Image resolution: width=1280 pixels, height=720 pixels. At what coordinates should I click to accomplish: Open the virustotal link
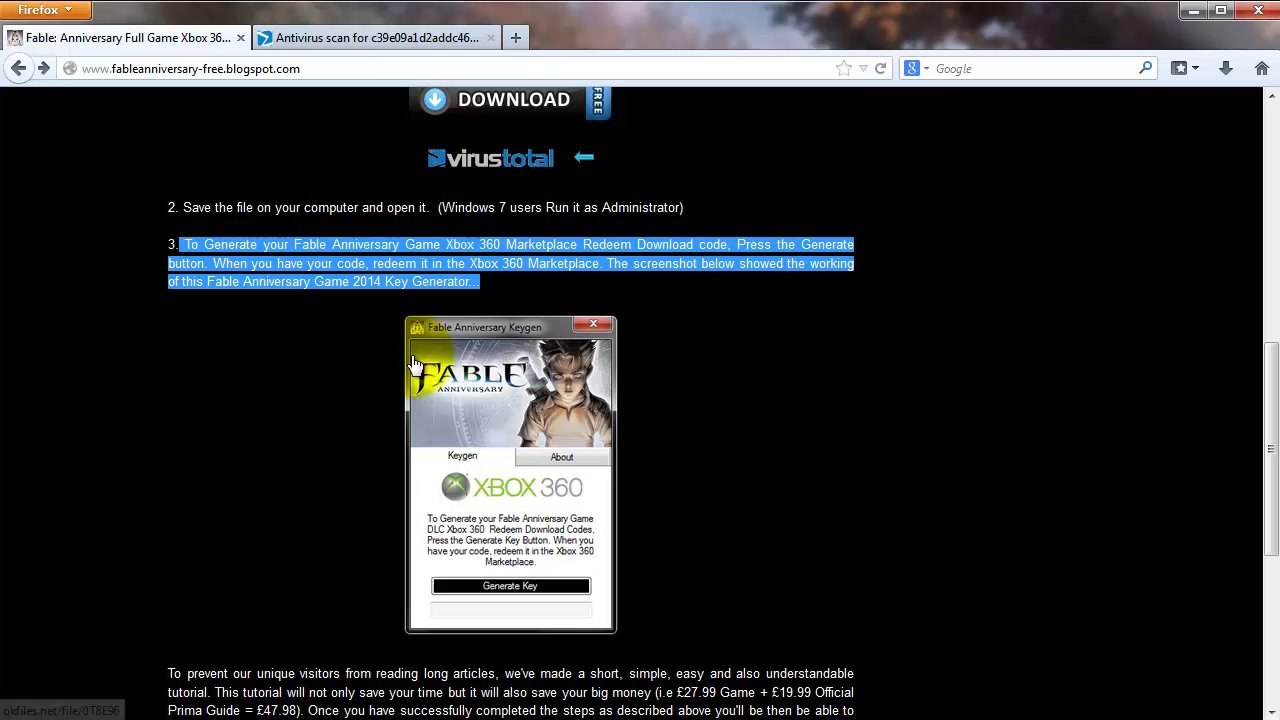490,158
